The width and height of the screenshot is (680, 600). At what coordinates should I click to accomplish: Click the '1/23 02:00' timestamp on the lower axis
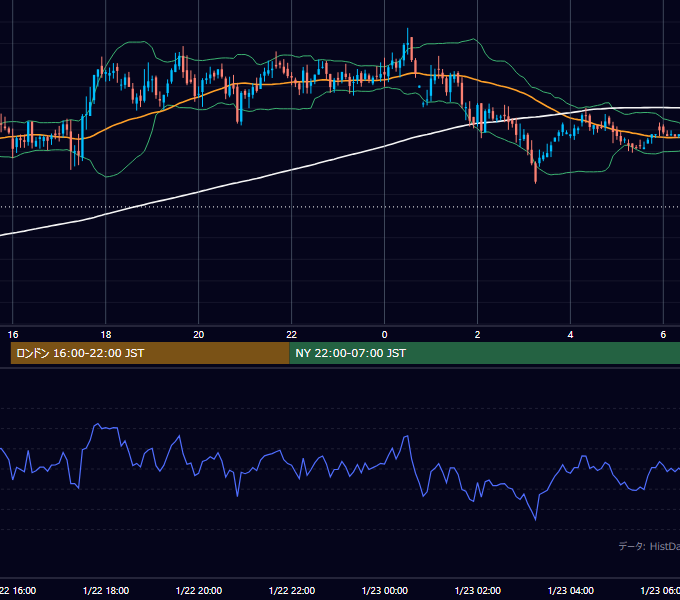[477, 590]
